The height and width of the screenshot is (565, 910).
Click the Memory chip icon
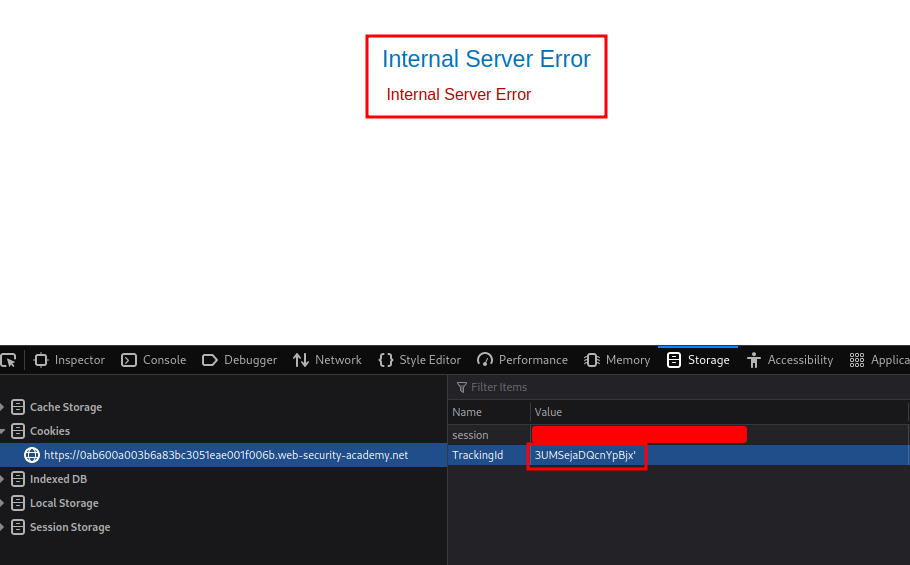point(591,360)
